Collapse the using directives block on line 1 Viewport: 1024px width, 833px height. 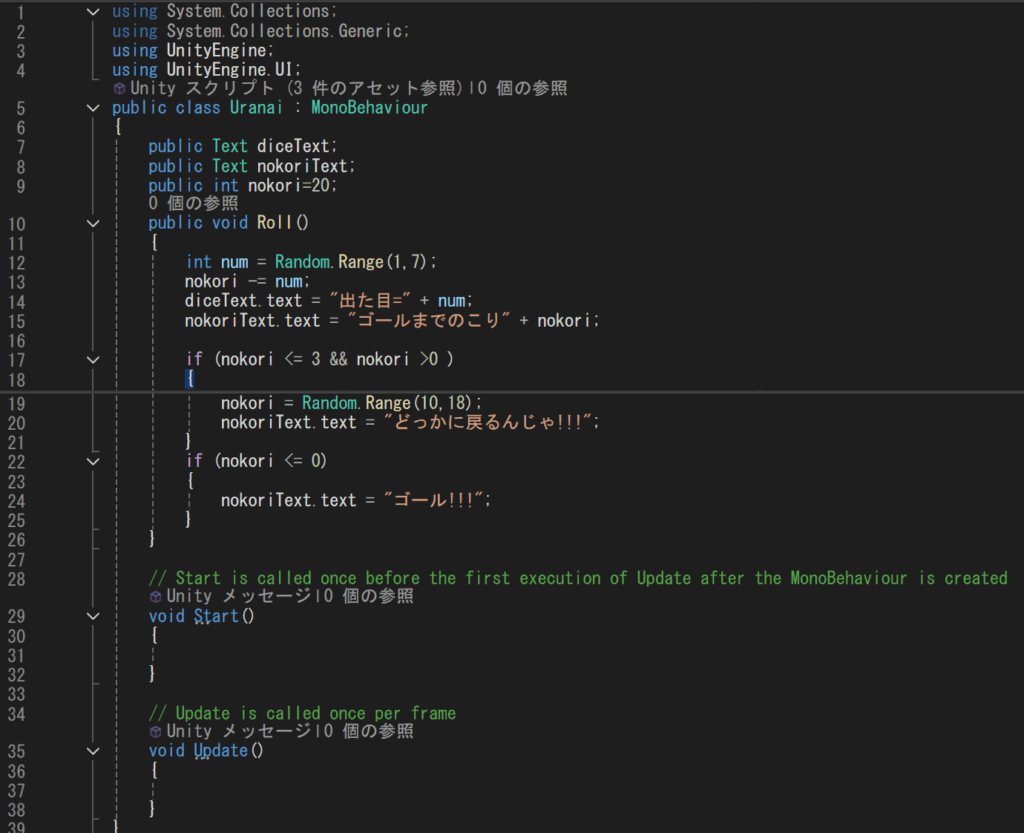pos(93,12)
